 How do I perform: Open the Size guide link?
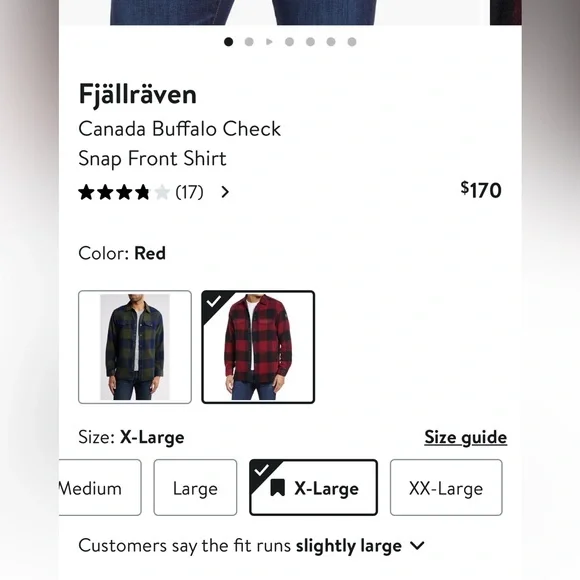(x=466, y=438)
